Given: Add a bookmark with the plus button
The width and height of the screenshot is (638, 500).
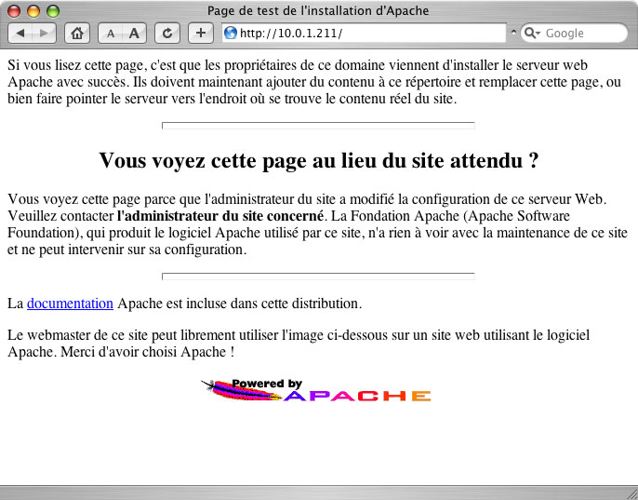Looking at the screenshot, I should tap(201, 33).
